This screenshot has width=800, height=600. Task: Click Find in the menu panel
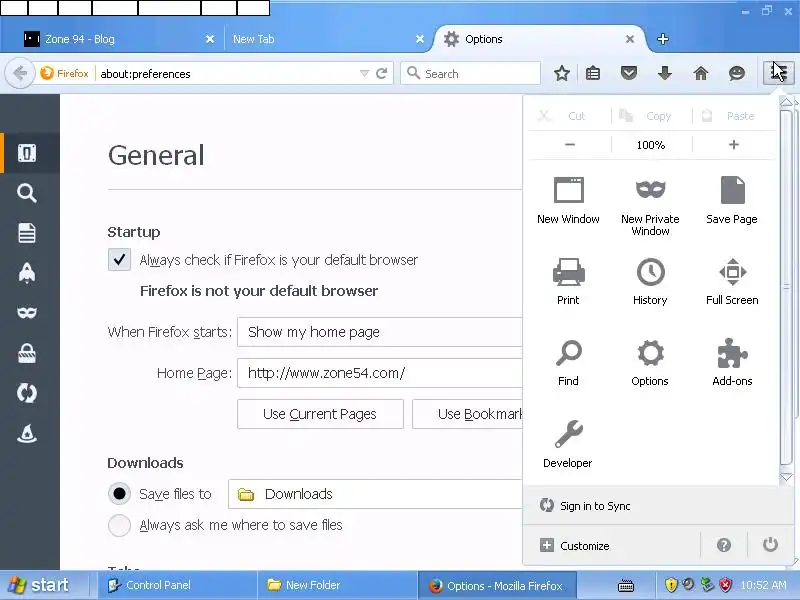[568, 363]
